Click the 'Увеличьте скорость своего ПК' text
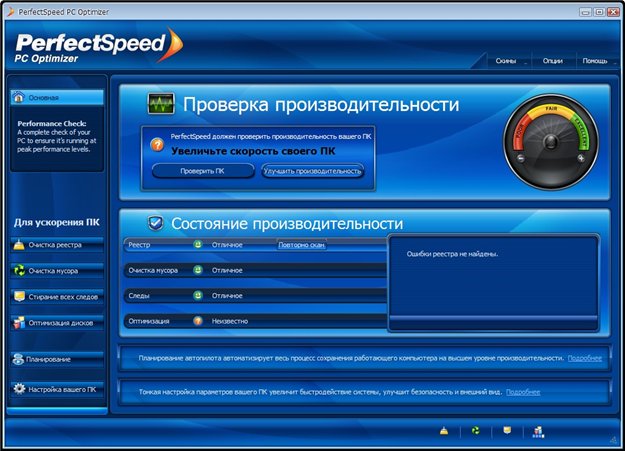This screenshot has height=451, width=625. (x=254, y=151)
